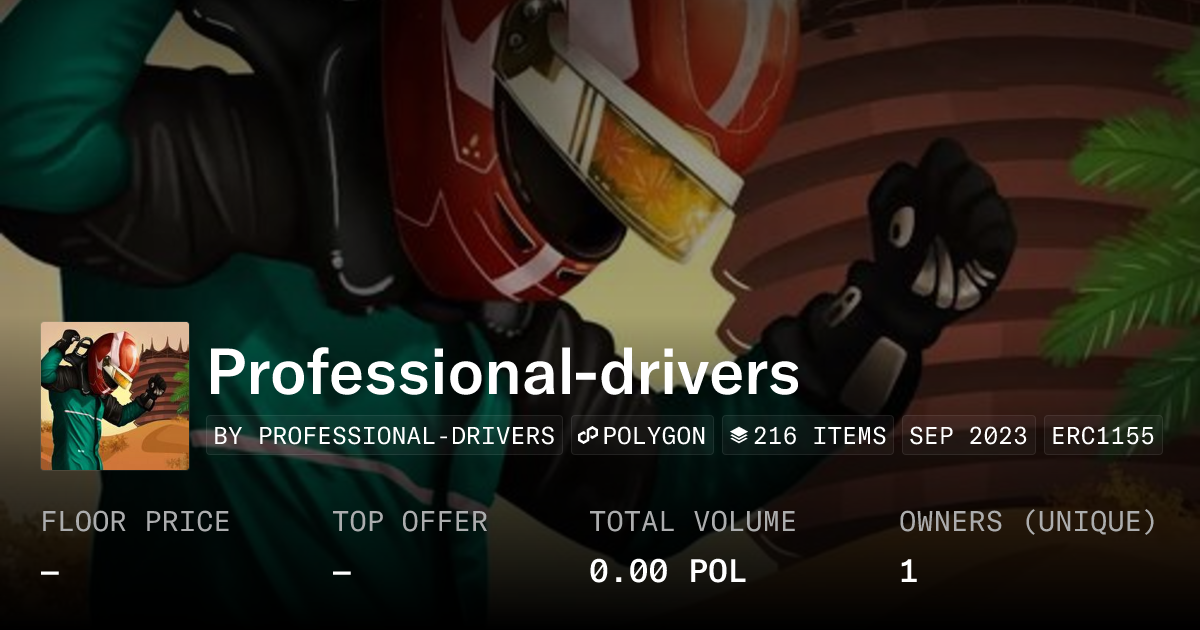Select the dash value under TOP OFFER
1200x630 pixels.
click(x=342, y=572)
